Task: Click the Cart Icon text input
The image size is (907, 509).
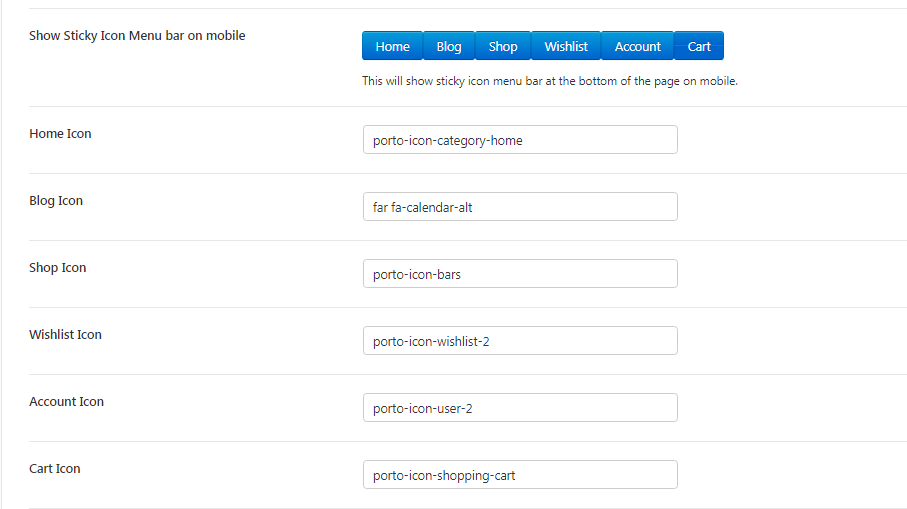Action: [x=520, y=475]
